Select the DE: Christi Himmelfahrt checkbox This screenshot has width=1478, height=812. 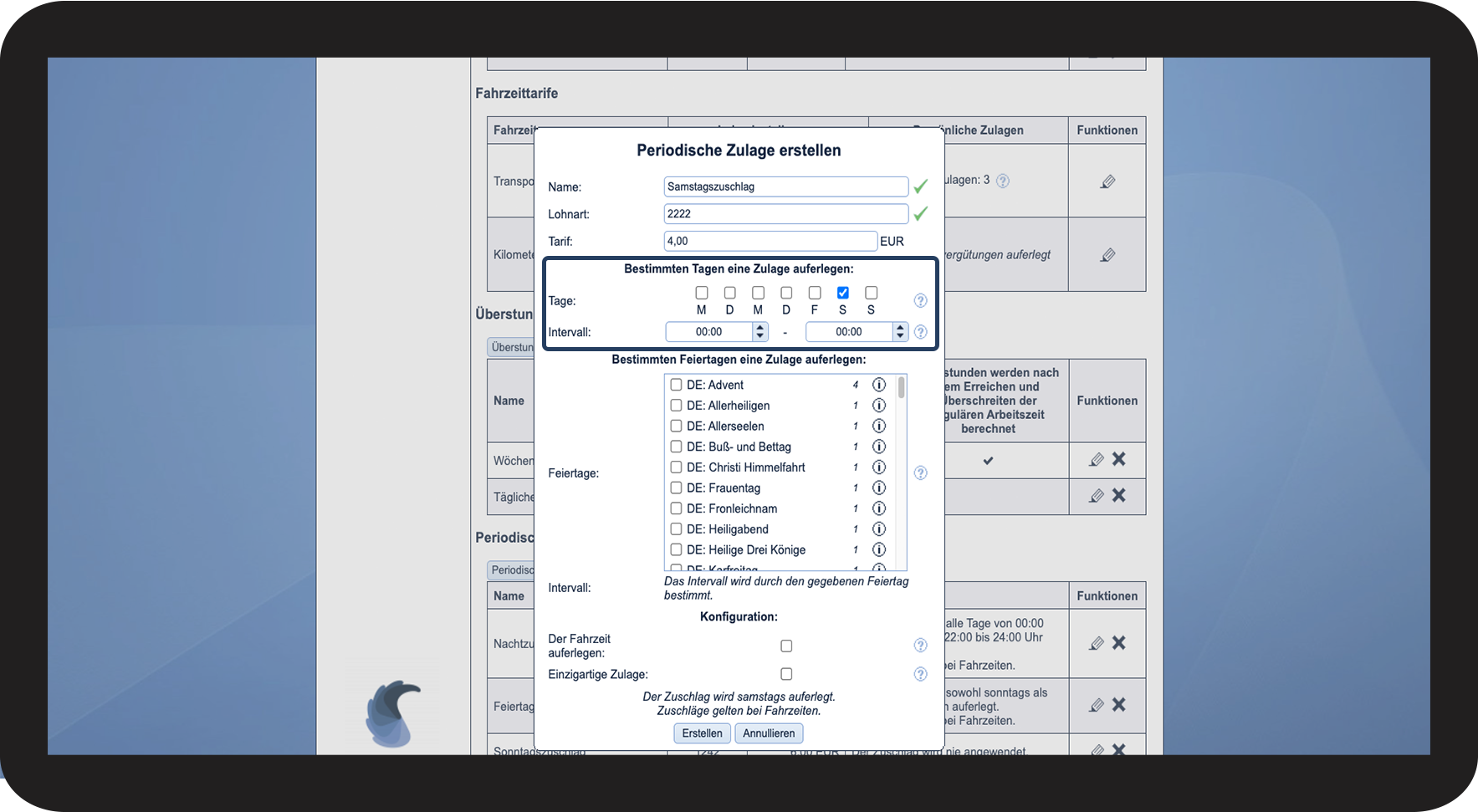[x=676, y=467]
